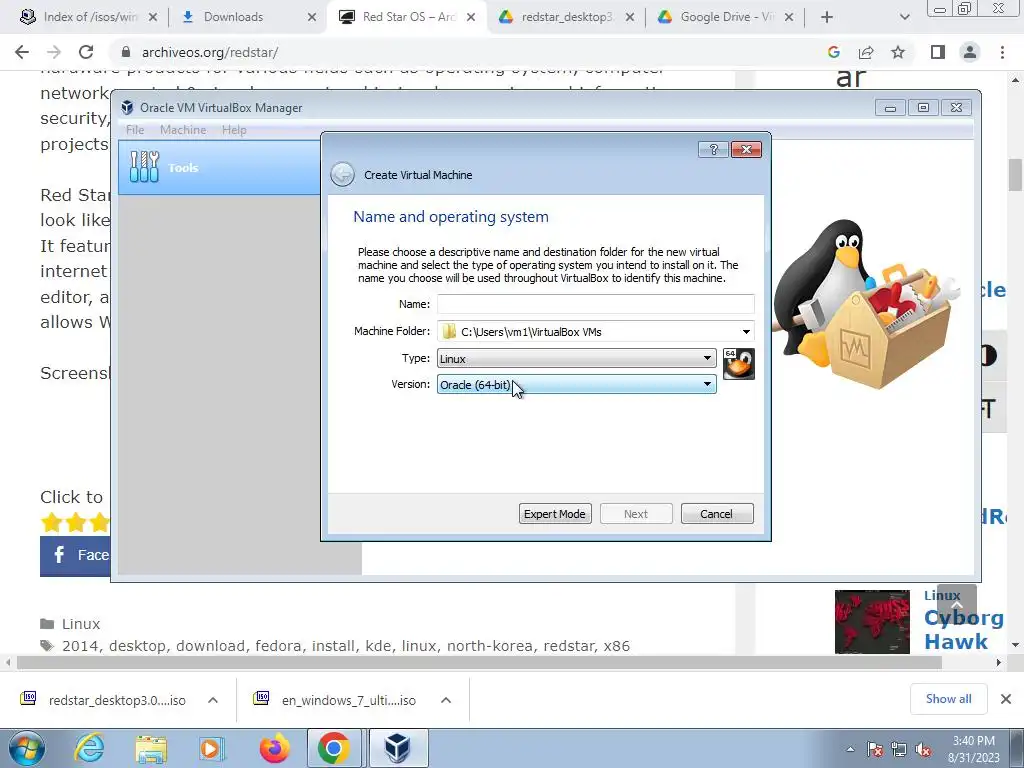Open Chrome profile avatar
The height and width of the screenshot is (768, 1024).
pyautogui.click(x=970, y=52)
